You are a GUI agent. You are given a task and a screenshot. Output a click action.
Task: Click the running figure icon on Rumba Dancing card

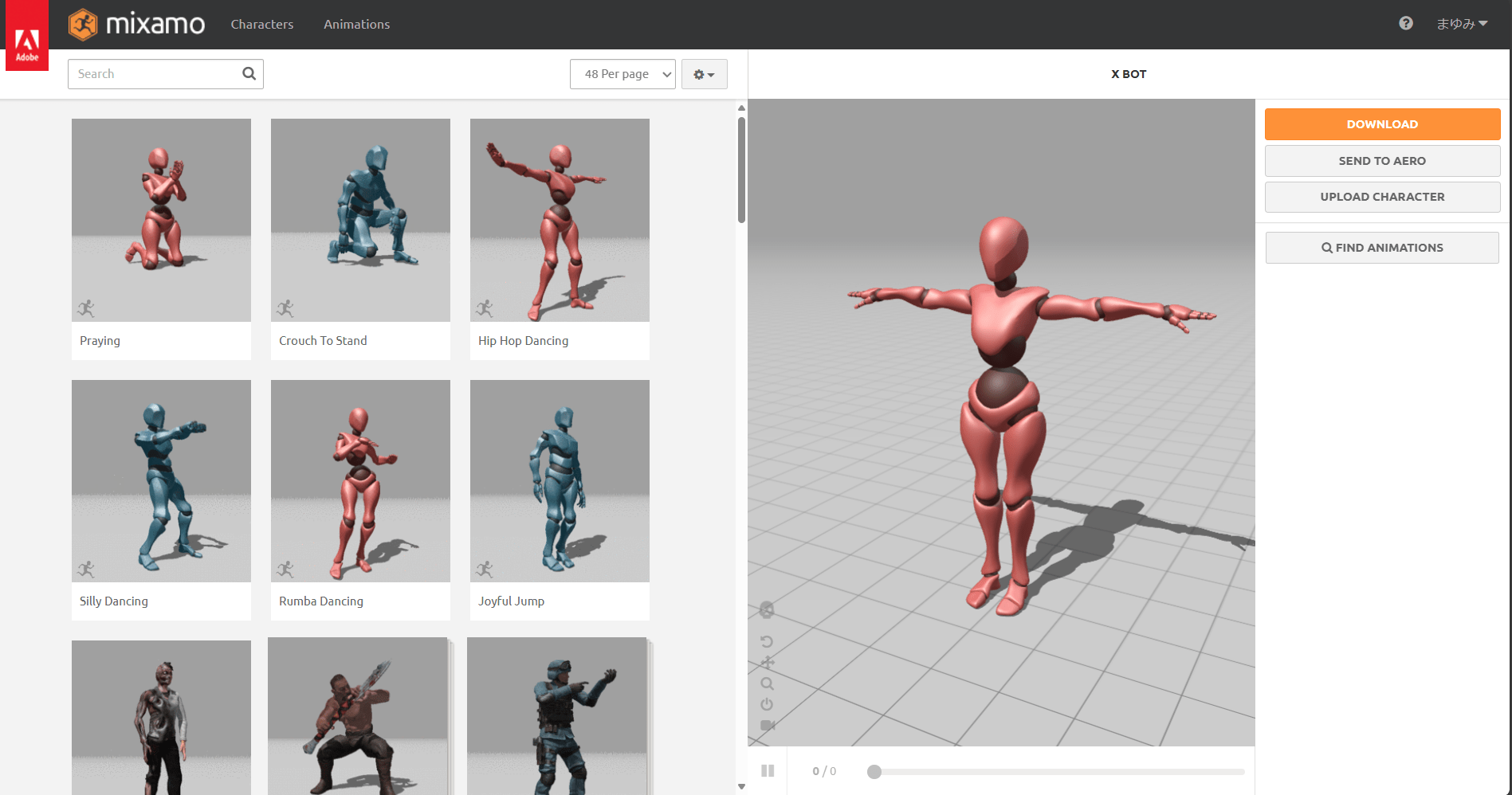pos(285,569)
